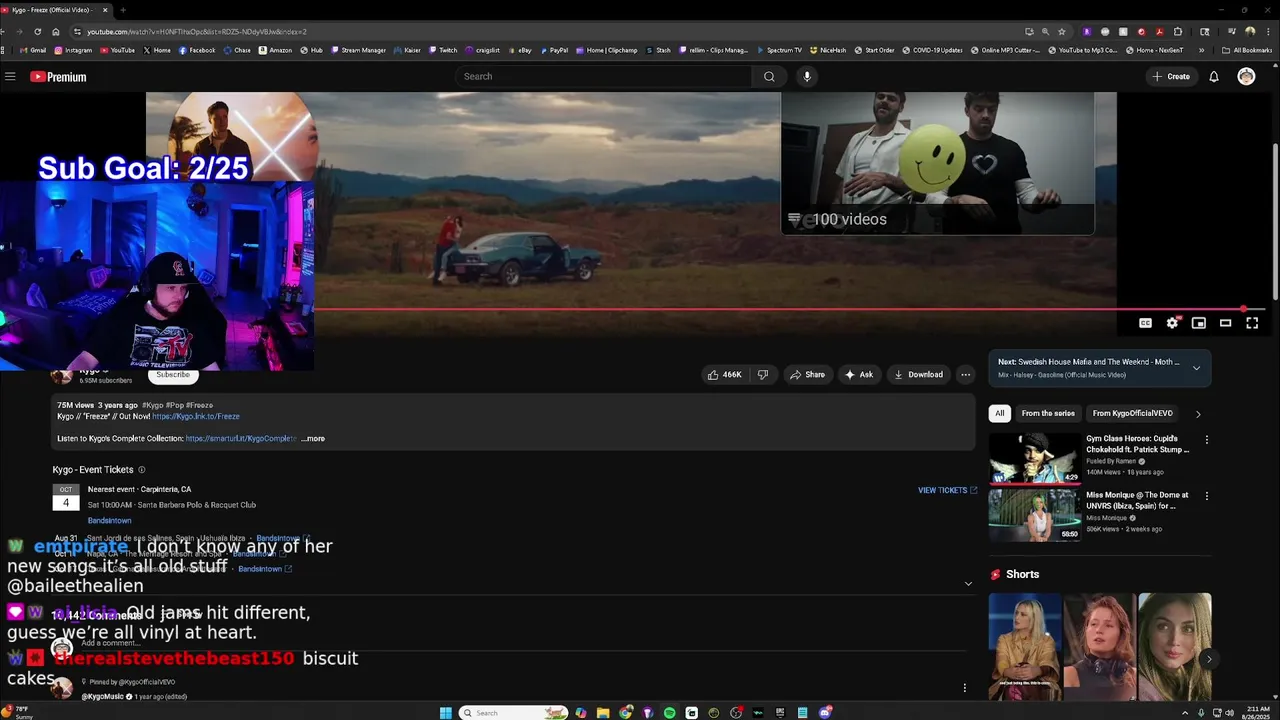Click the Ask button

pos(859,375)
